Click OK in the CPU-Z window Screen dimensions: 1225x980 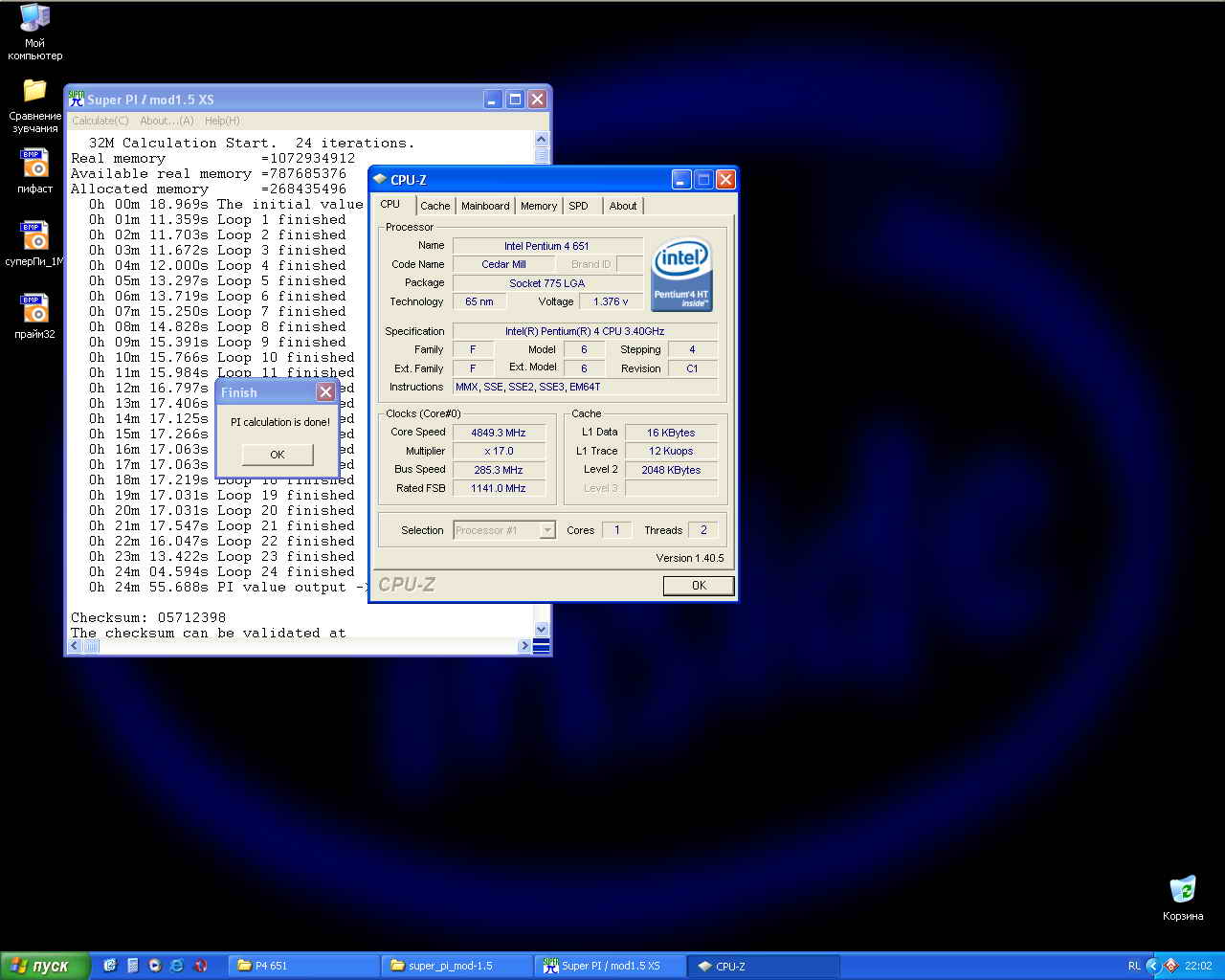coord(699,585)
